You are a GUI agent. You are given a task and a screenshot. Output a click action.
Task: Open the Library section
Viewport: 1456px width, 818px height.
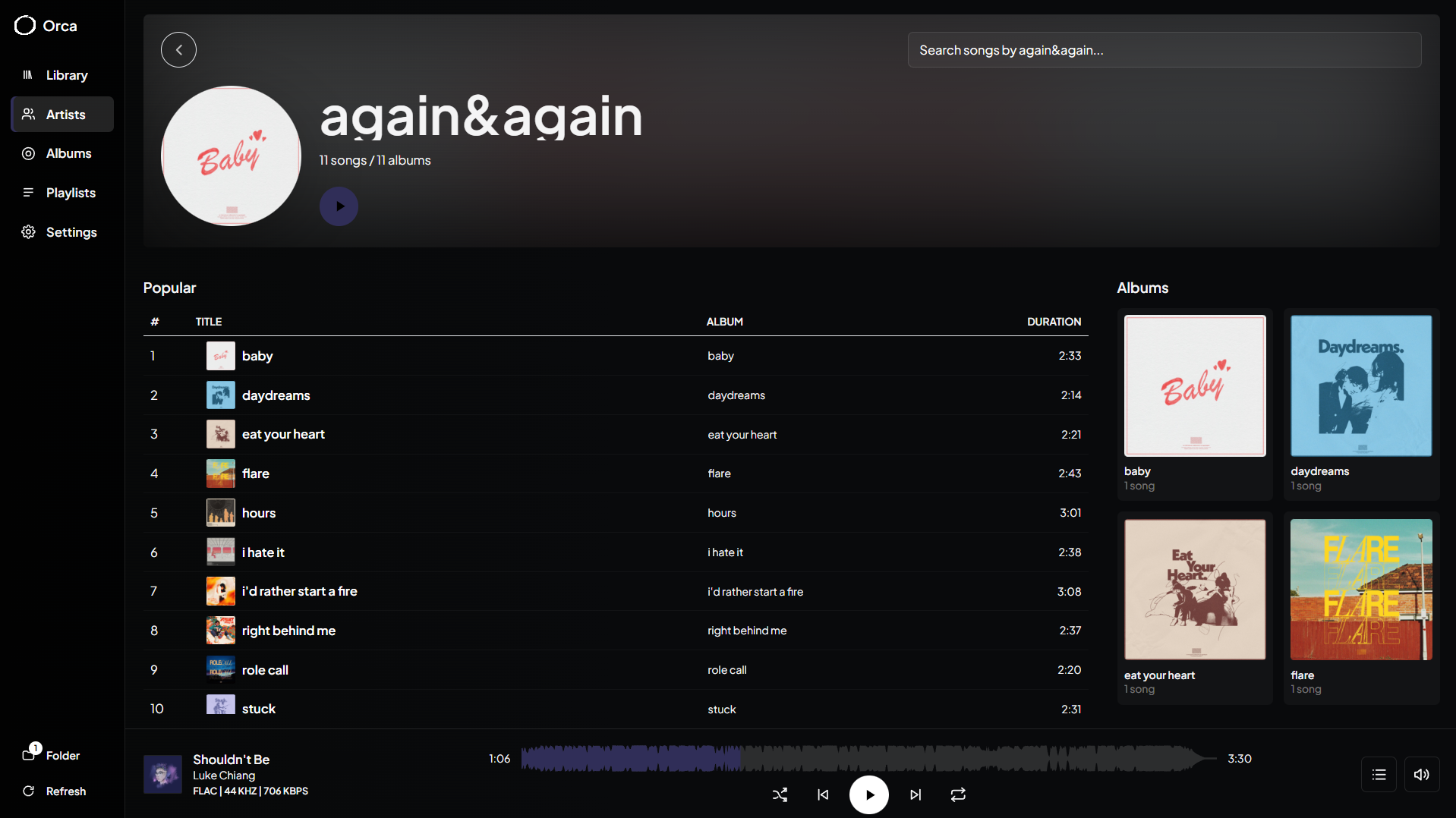pos(62,75)
